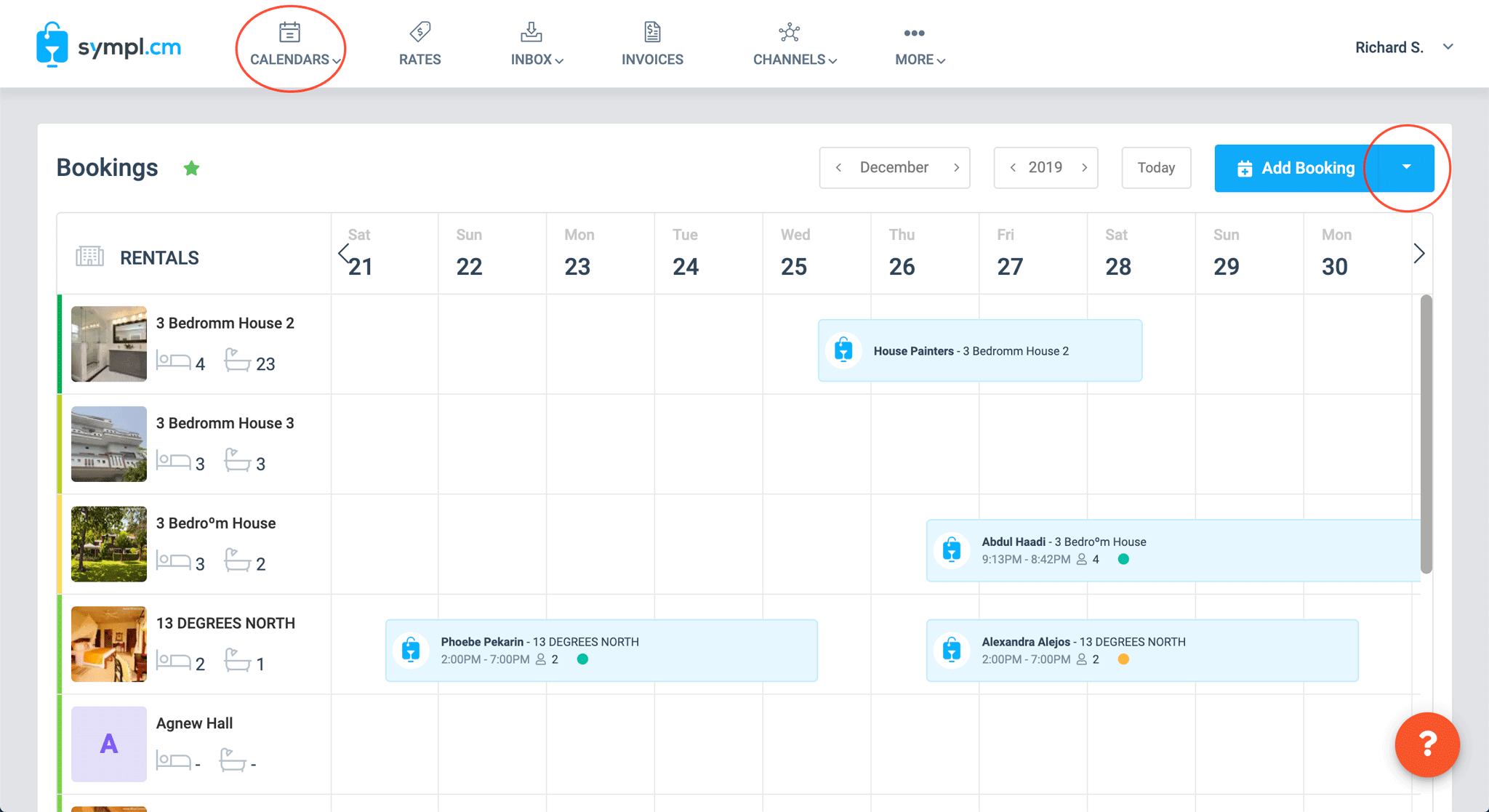Click the Inbox tray icon

point(531,32)
